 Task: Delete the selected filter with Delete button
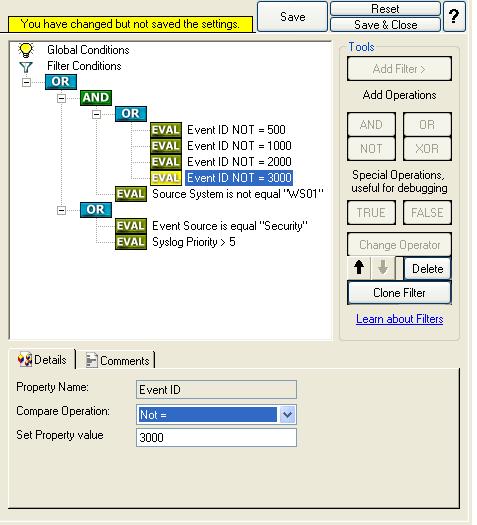click(x=427, y=268)
